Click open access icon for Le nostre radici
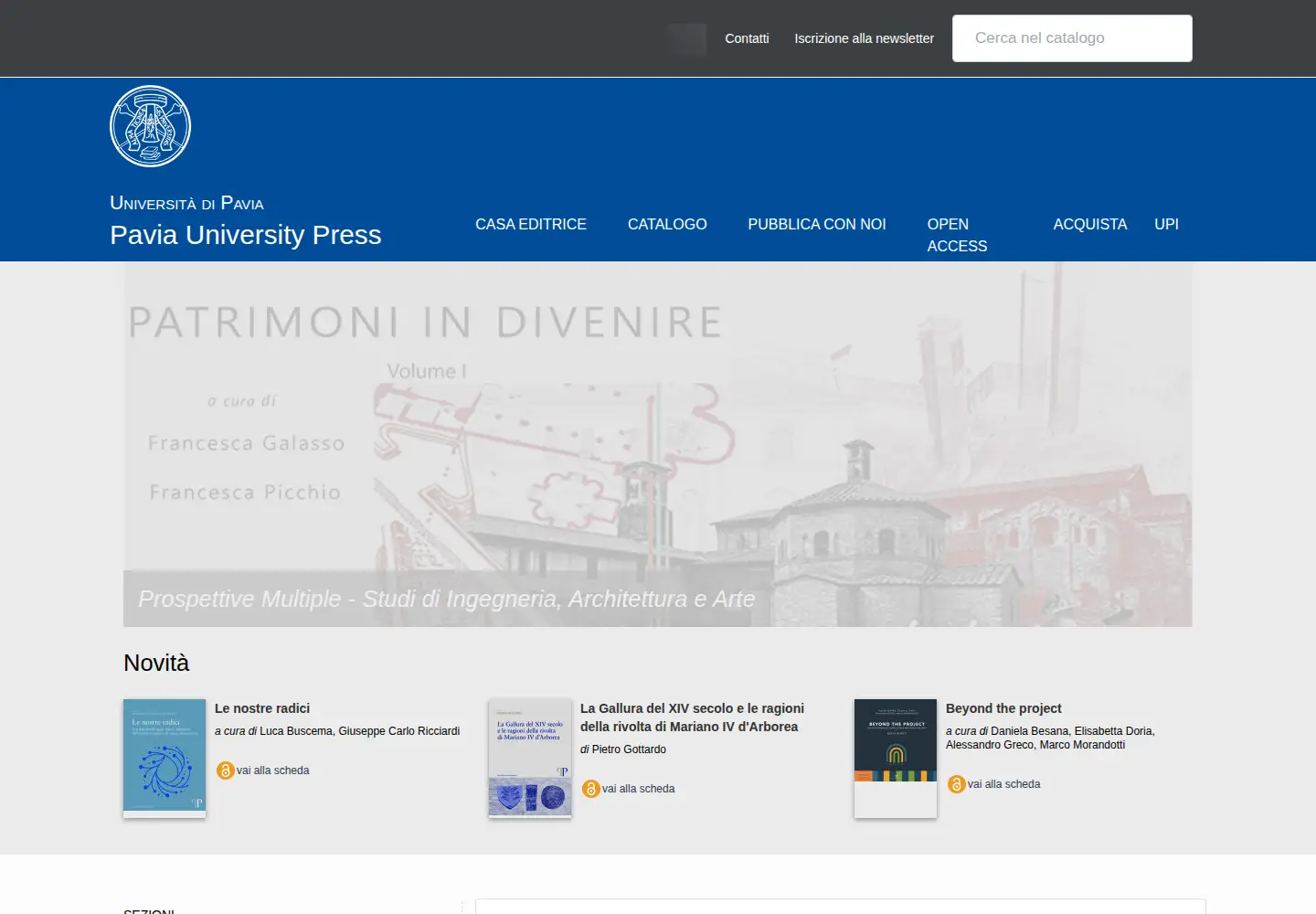The height and width of the screenshot is (914, 1316). (225, 771)
